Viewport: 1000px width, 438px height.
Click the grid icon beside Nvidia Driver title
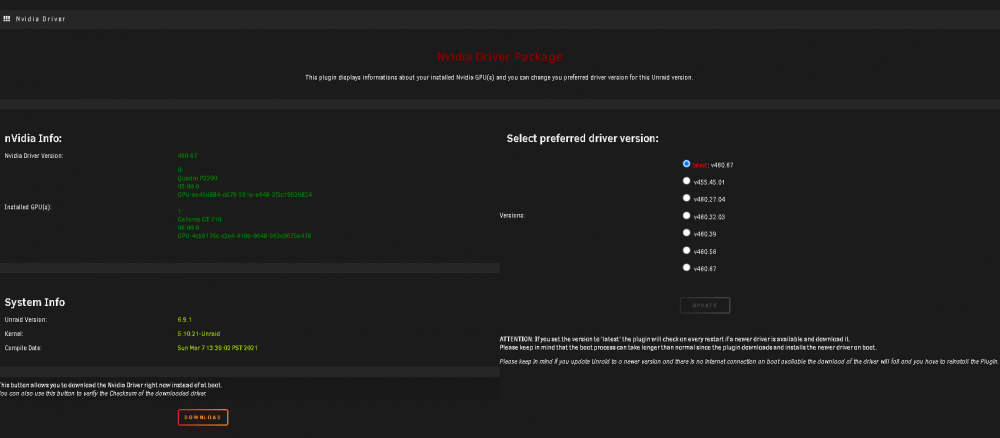click(x=6, y=19)
